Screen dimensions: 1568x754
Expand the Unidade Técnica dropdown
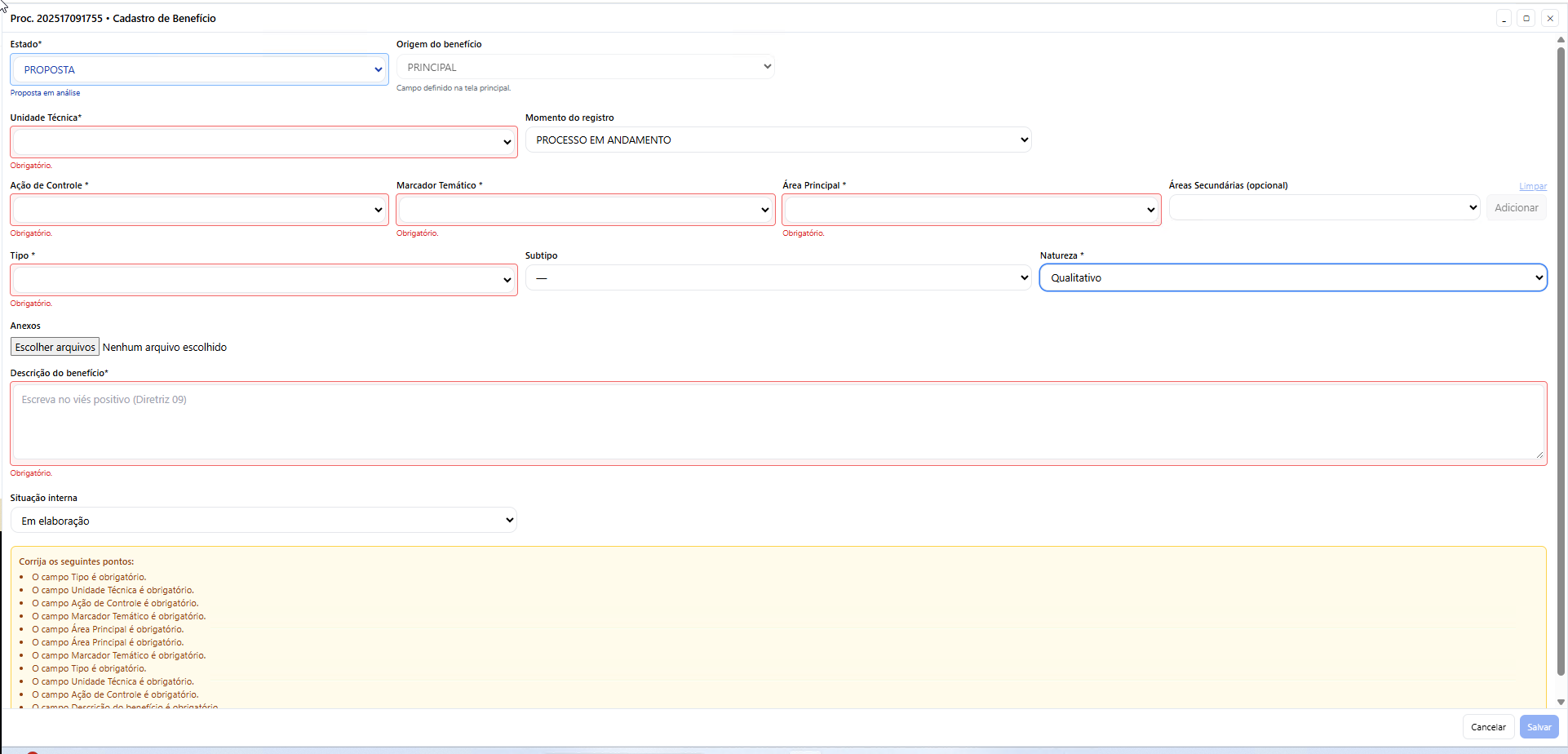tap(264, 142)
